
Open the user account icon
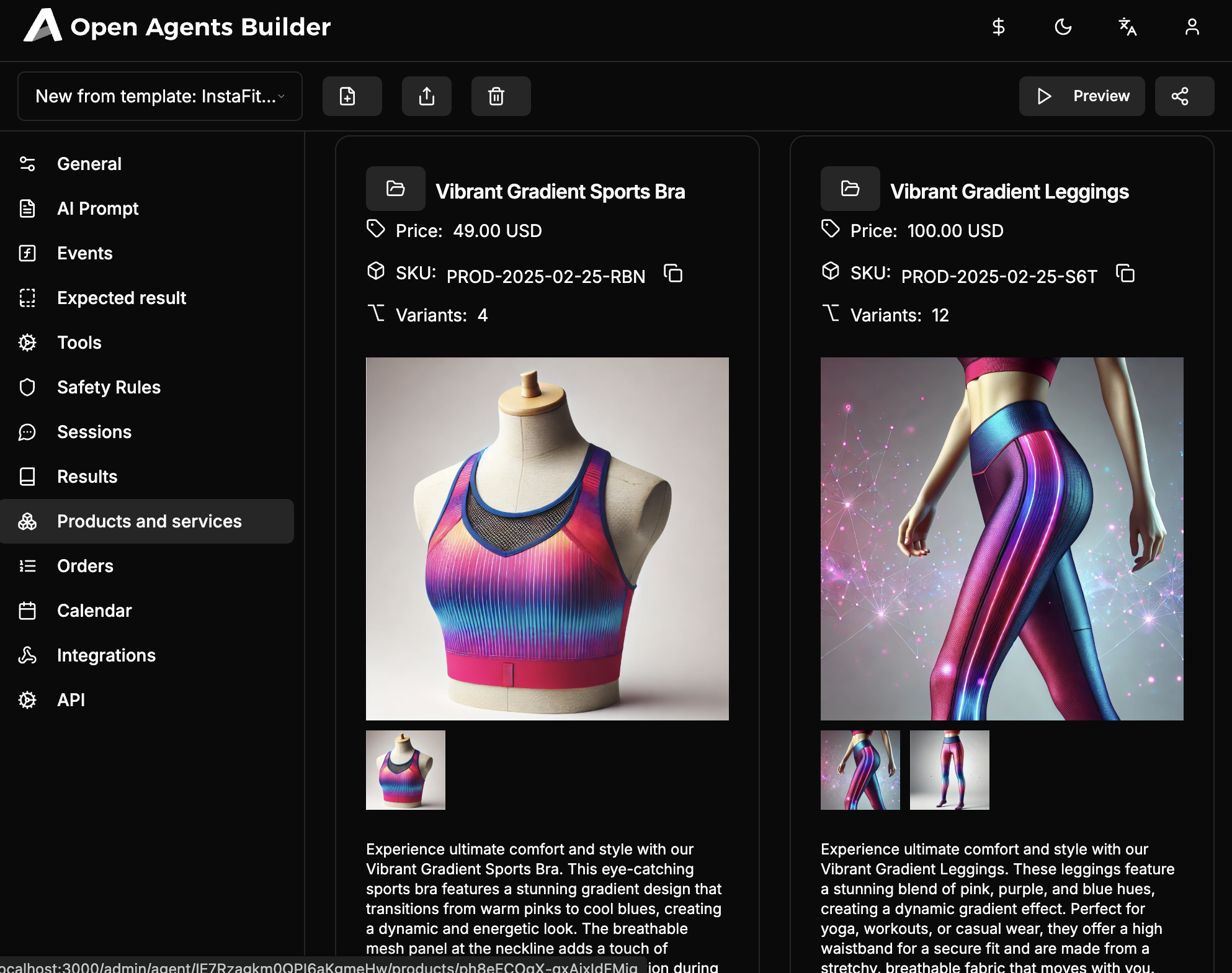point(1192,27)
